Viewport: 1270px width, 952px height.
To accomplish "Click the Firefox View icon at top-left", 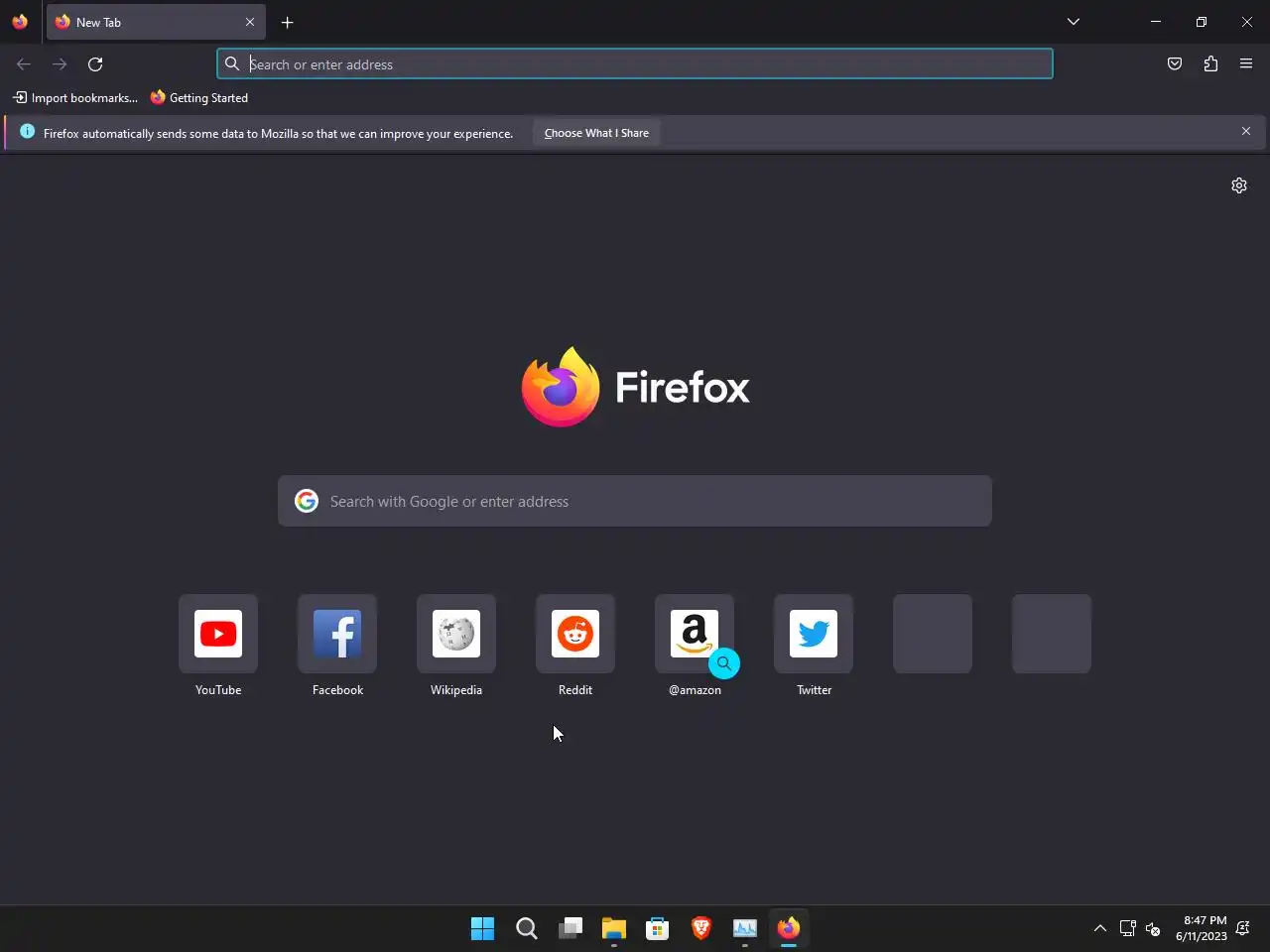I will tap(20, 22).
